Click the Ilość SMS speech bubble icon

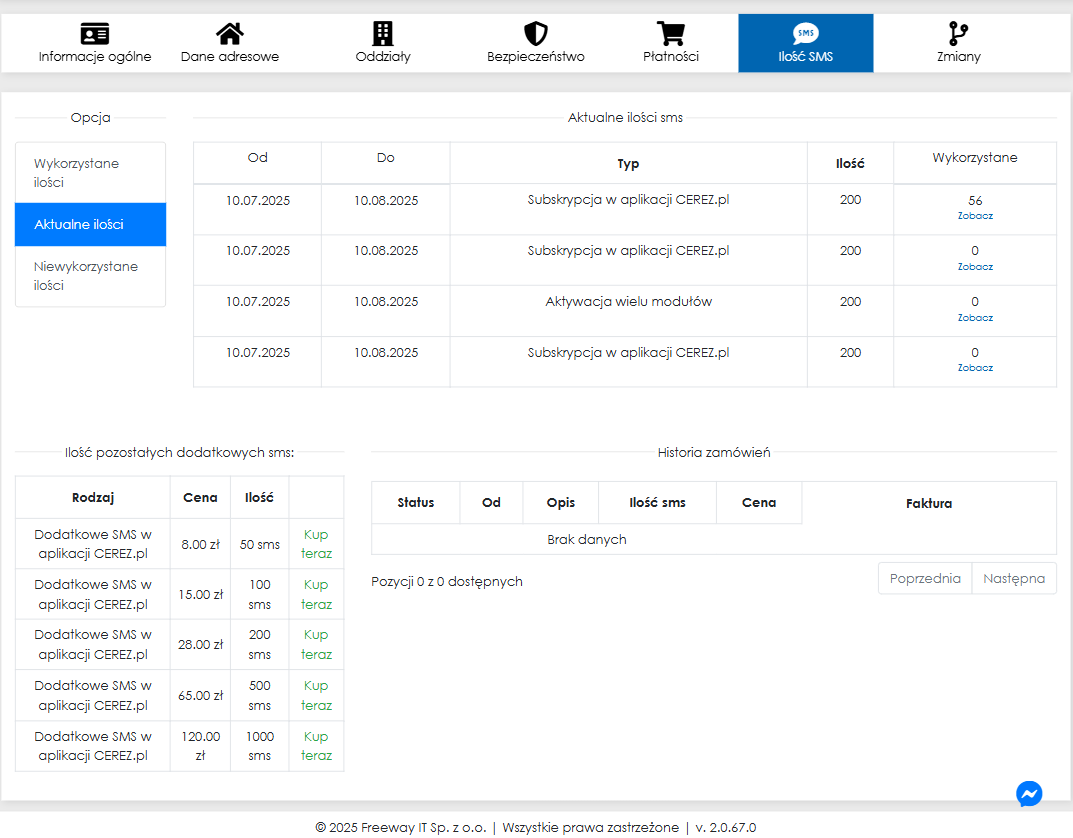pyautogui.click(x=805, y=34)
